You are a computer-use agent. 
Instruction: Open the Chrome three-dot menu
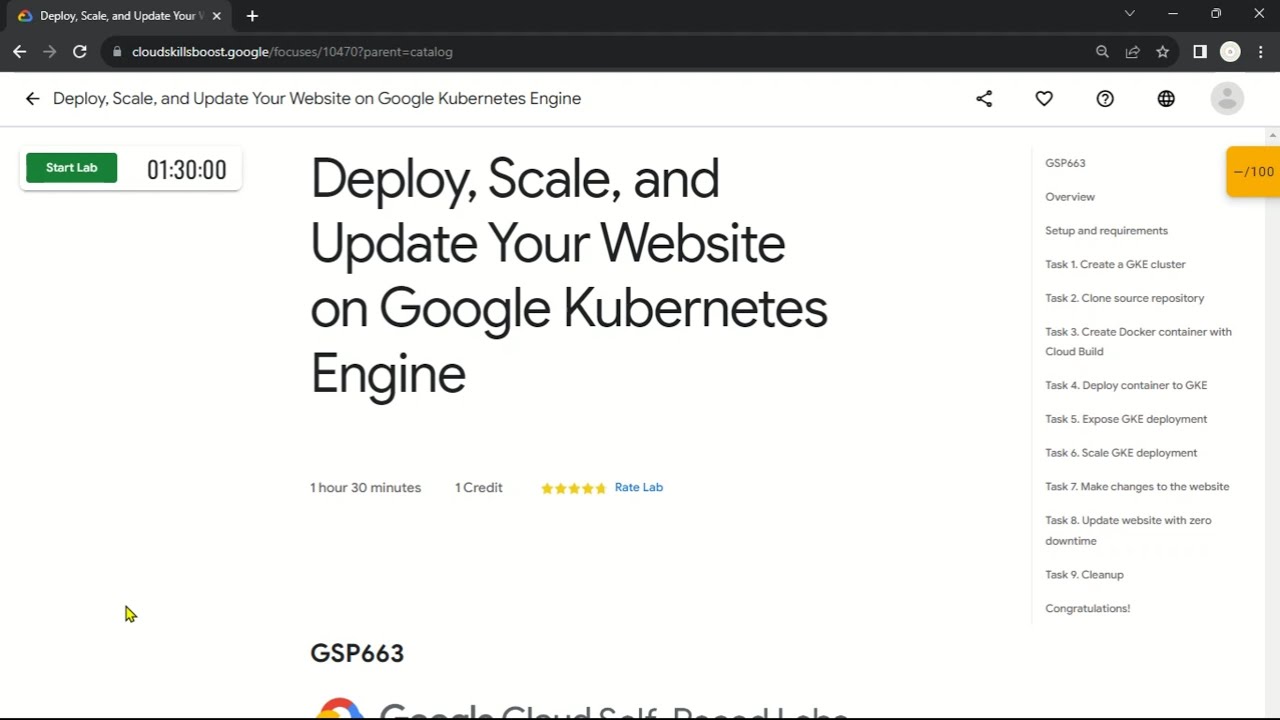[1260, 52]
